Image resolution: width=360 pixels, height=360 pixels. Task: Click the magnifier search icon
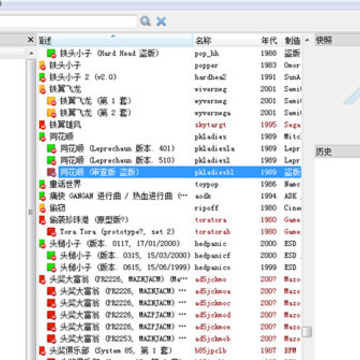click(145, 21)
